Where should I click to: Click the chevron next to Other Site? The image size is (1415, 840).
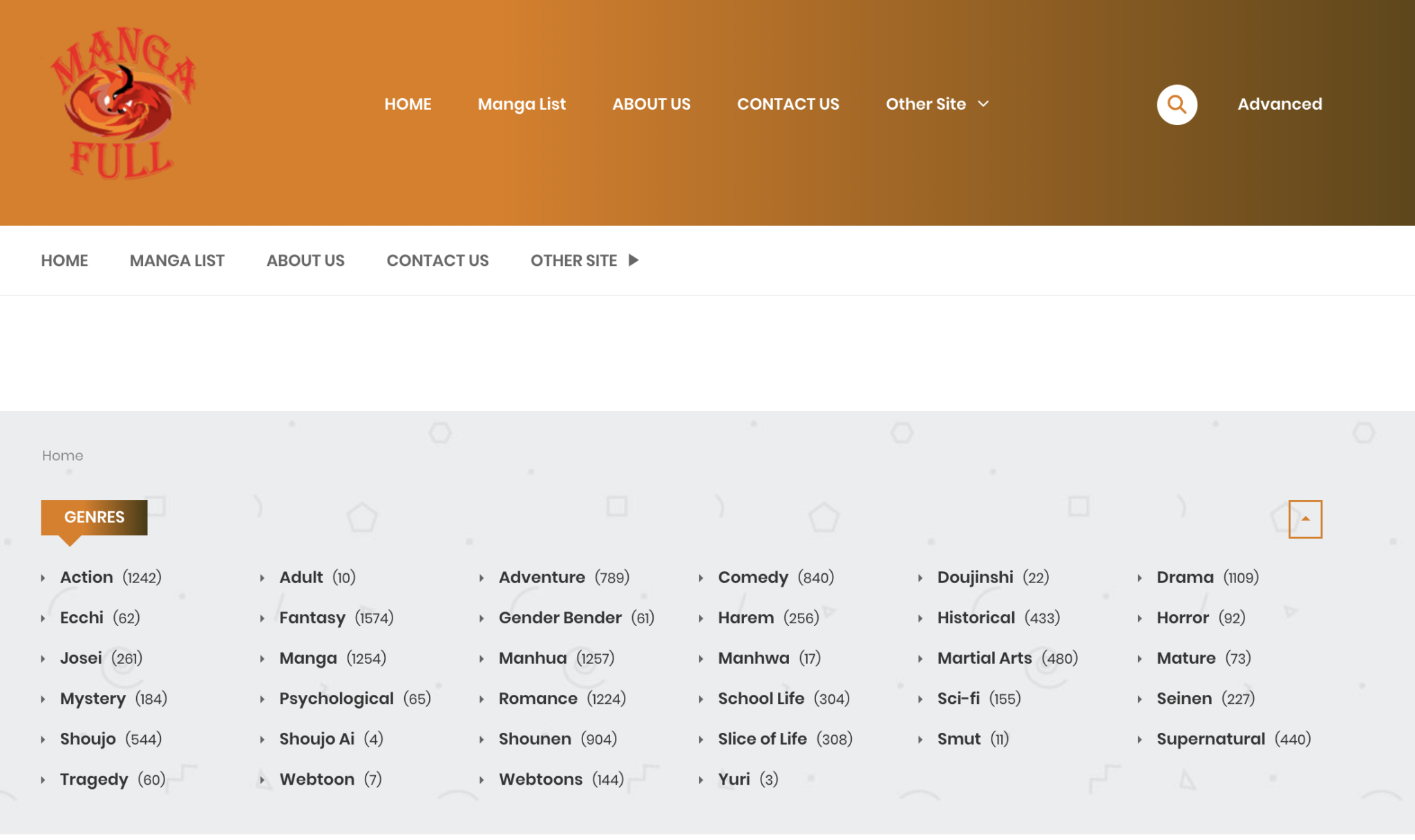[984, 104]
